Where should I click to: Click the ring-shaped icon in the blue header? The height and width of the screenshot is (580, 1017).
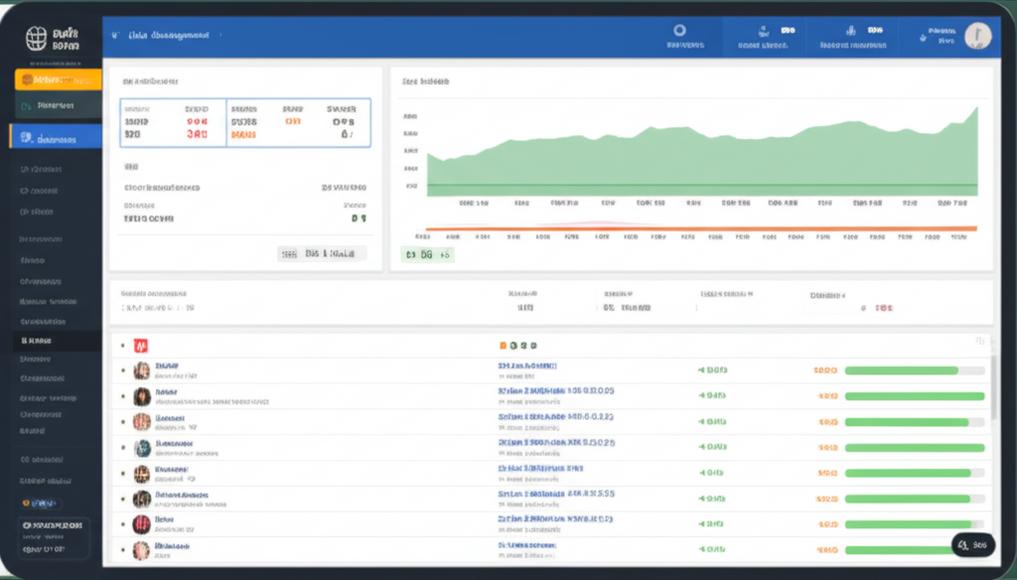point(679,30)
